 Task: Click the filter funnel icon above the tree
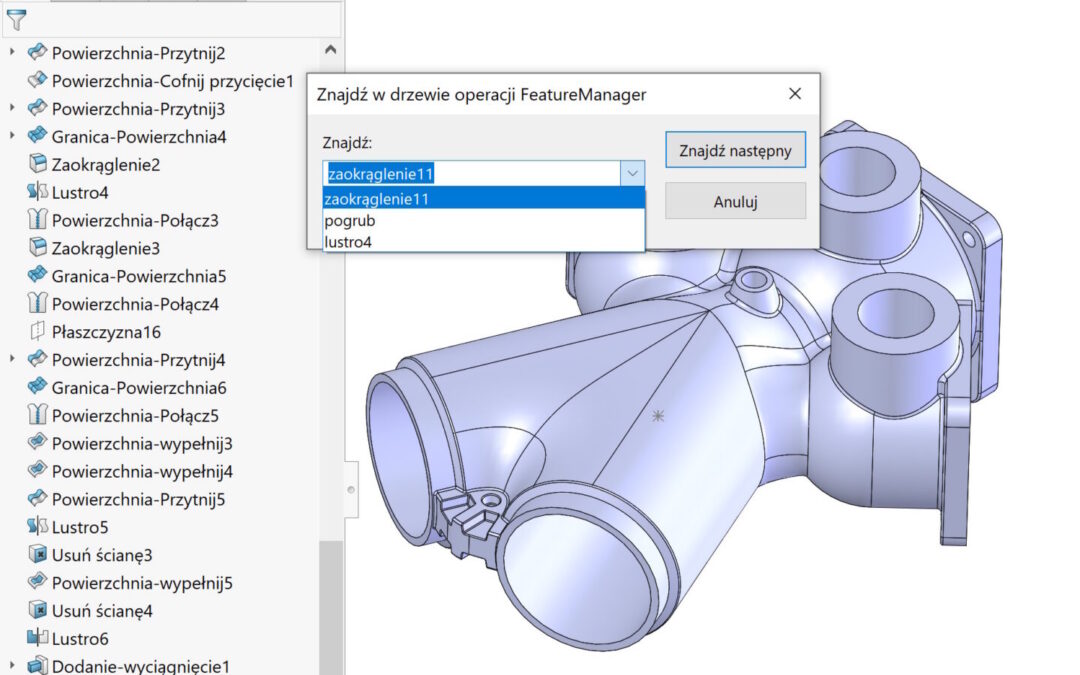pyautogui.click(x=16, y=18)
